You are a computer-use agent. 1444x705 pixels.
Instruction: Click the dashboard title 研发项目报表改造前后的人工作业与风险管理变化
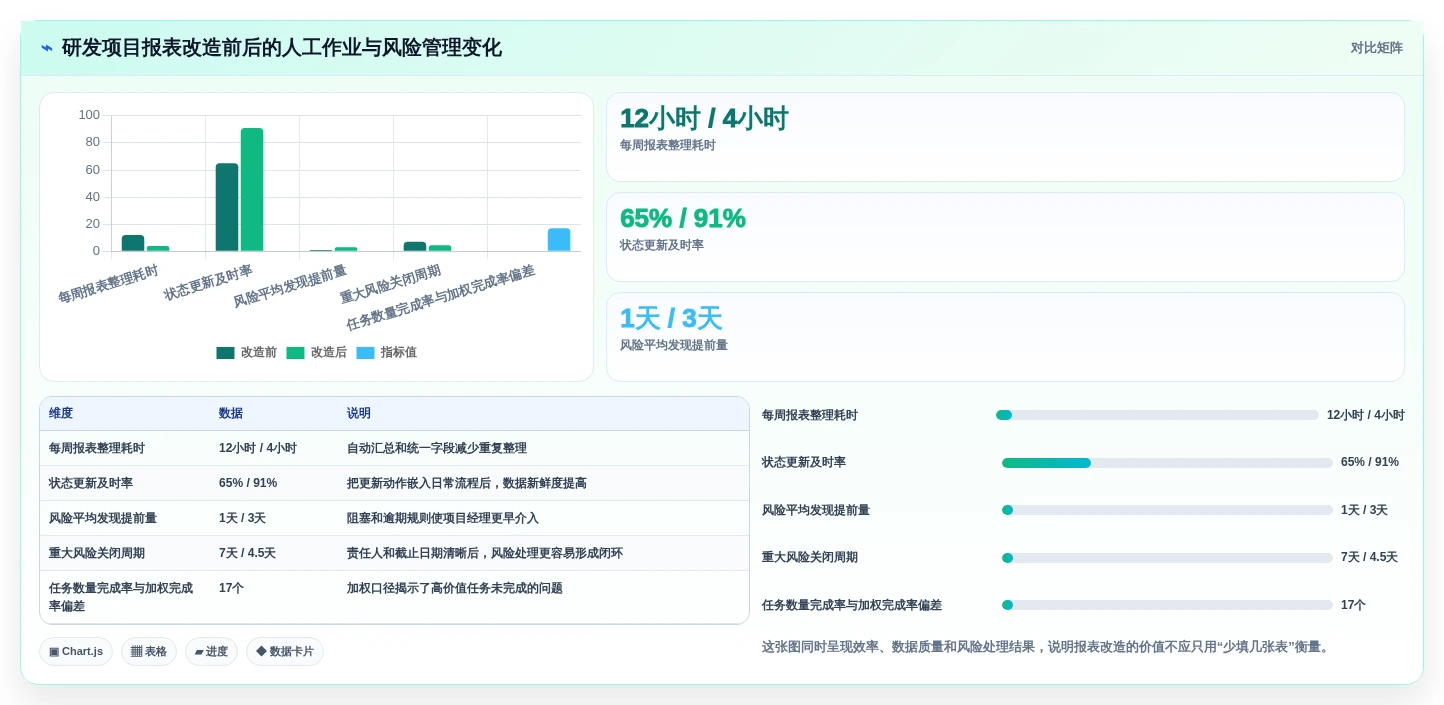(x=282, y=48)
